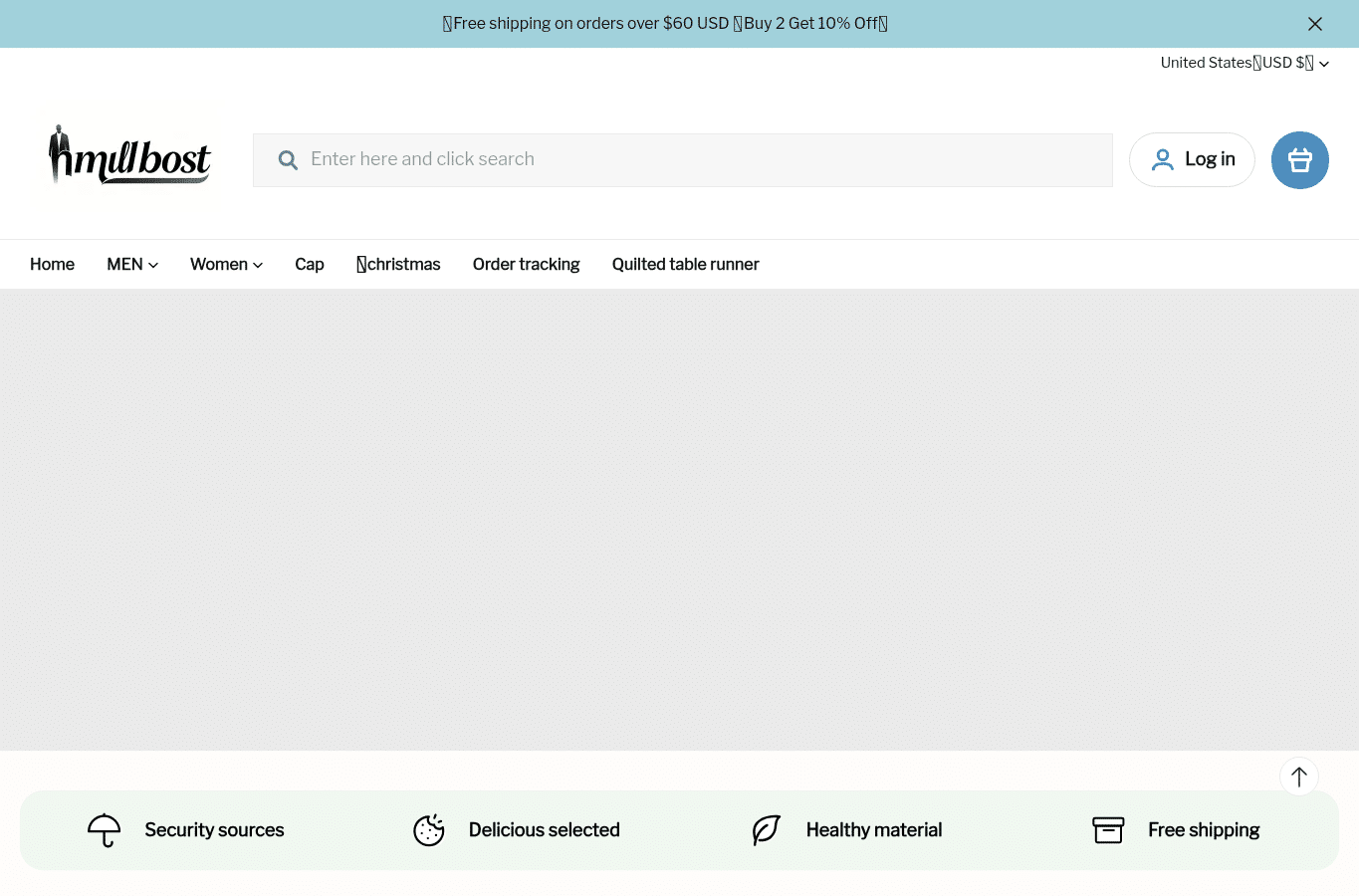This screenshot has height=896, width=1359.
Task: Click the back-to-top arrow button
Action: pyautogui.click(x=1299, y=777)
